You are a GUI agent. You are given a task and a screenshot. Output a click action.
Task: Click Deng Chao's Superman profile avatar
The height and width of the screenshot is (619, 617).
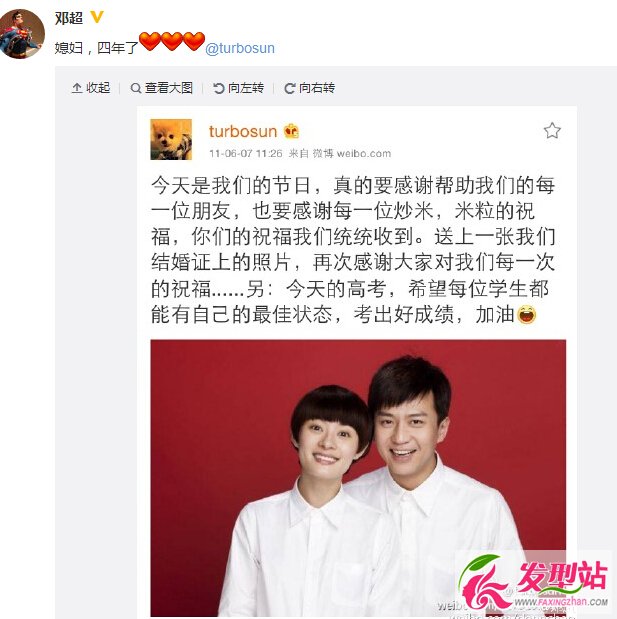point(21,34)
